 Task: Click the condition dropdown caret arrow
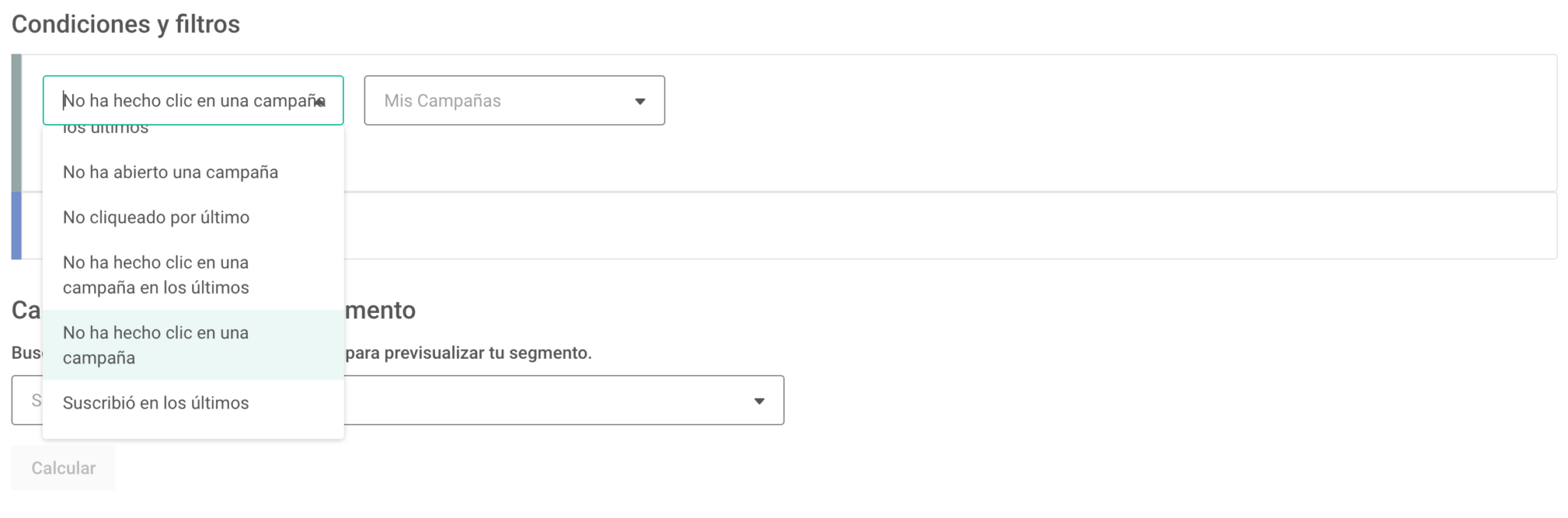321,101
